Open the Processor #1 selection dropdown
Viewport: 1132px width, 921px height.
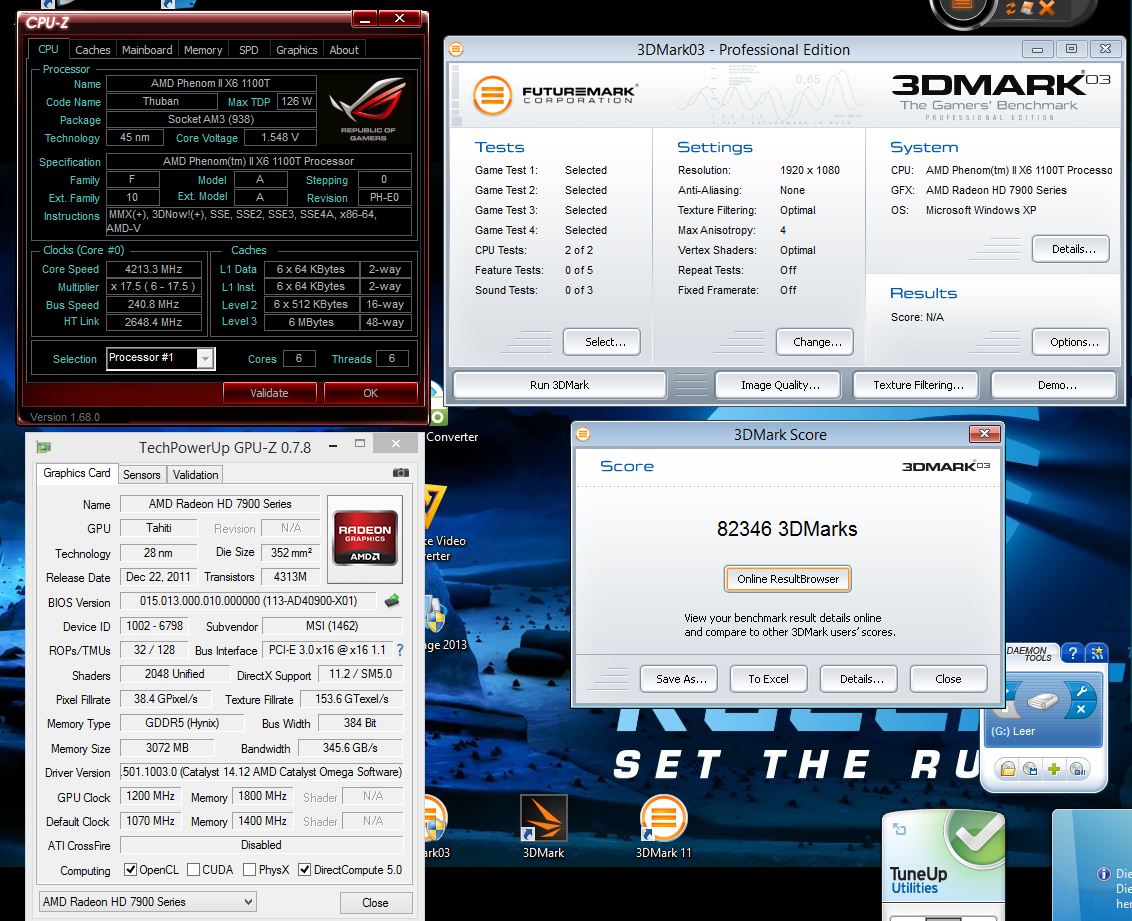click(x=205, y=359)
